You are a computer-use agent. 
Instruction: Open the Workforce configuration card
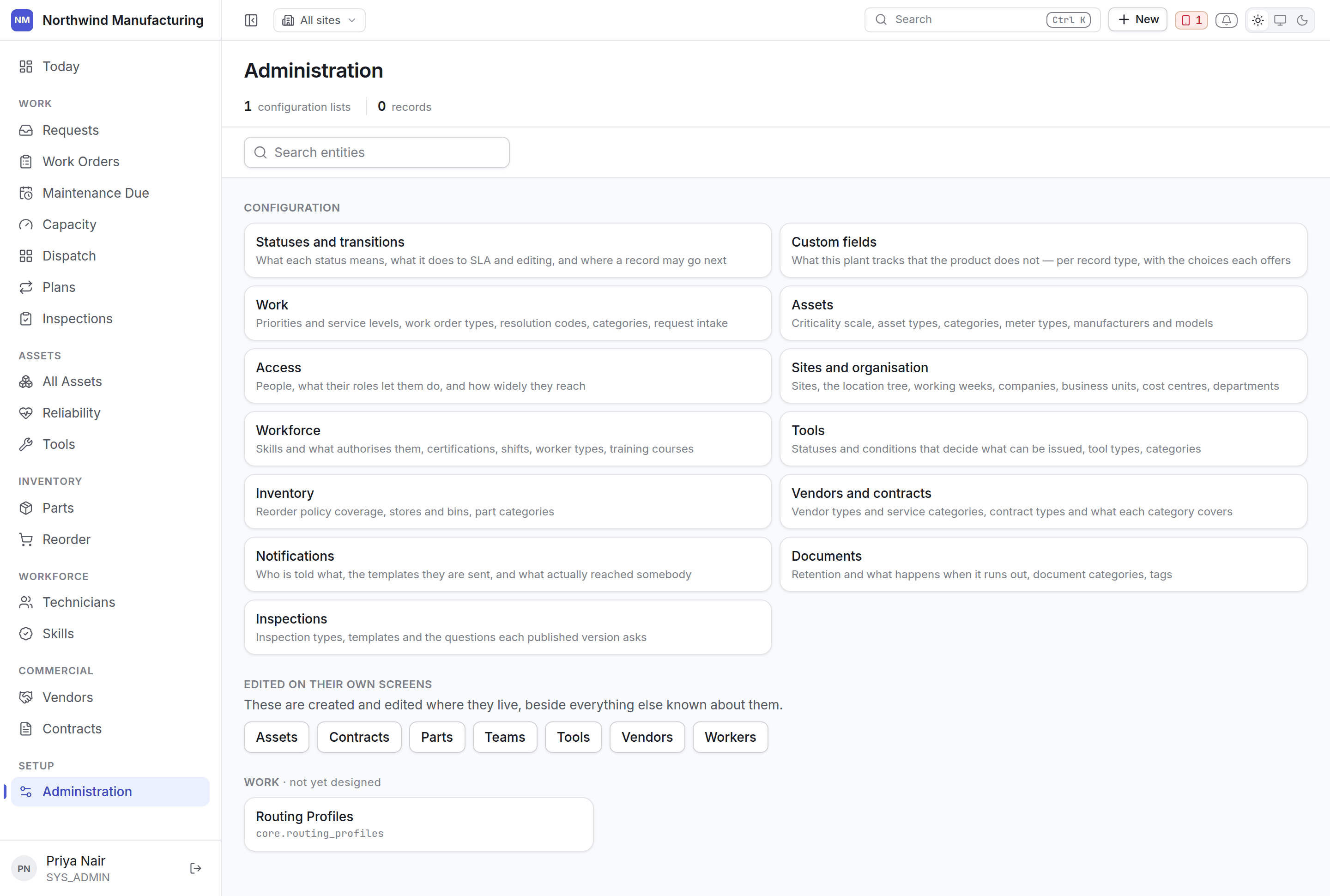coord(508,439)
